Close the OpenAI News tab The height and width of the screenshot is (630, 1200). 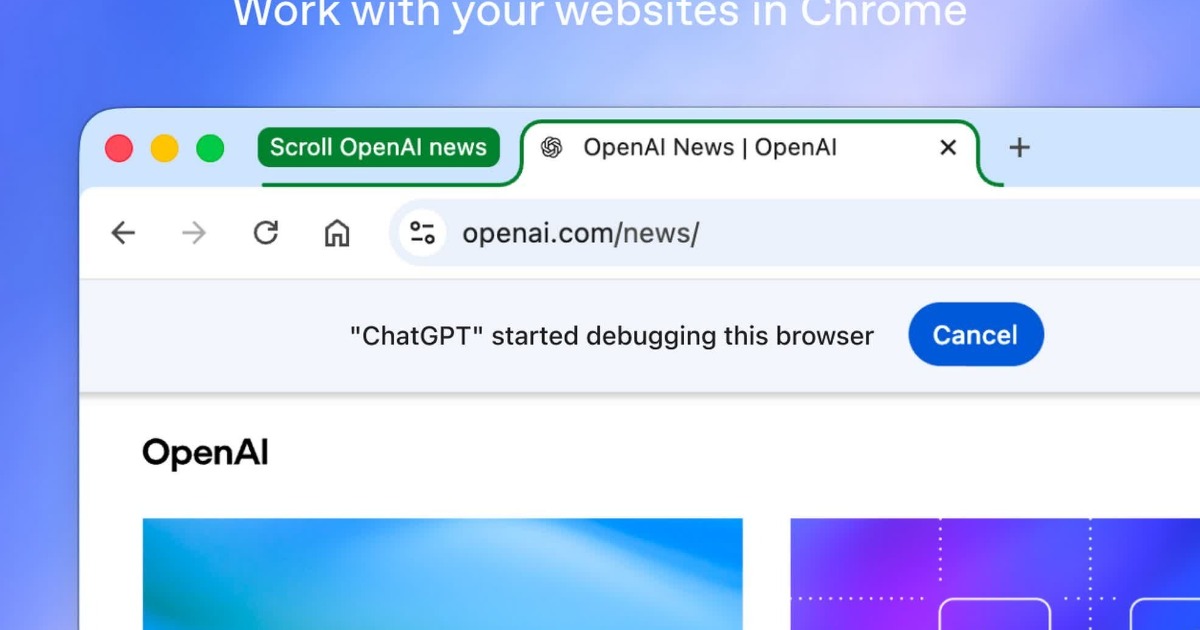948,148
